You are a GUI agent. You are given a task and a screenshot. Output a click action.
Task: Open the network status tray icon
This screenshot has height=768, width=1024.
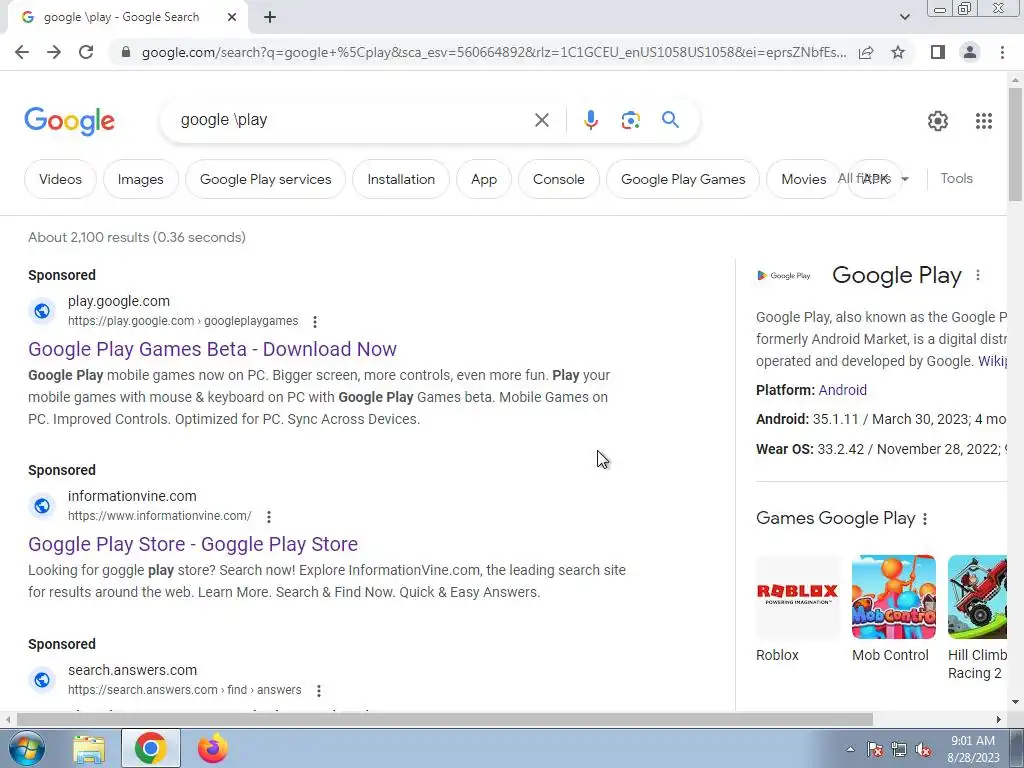(x=899, y=750)
